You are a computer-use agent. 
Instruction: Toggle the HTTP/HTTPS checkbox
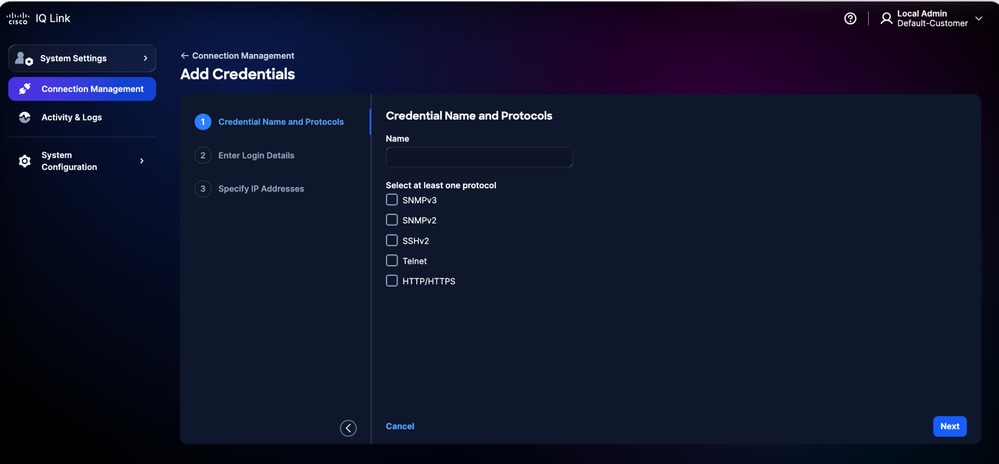point(392,281)
